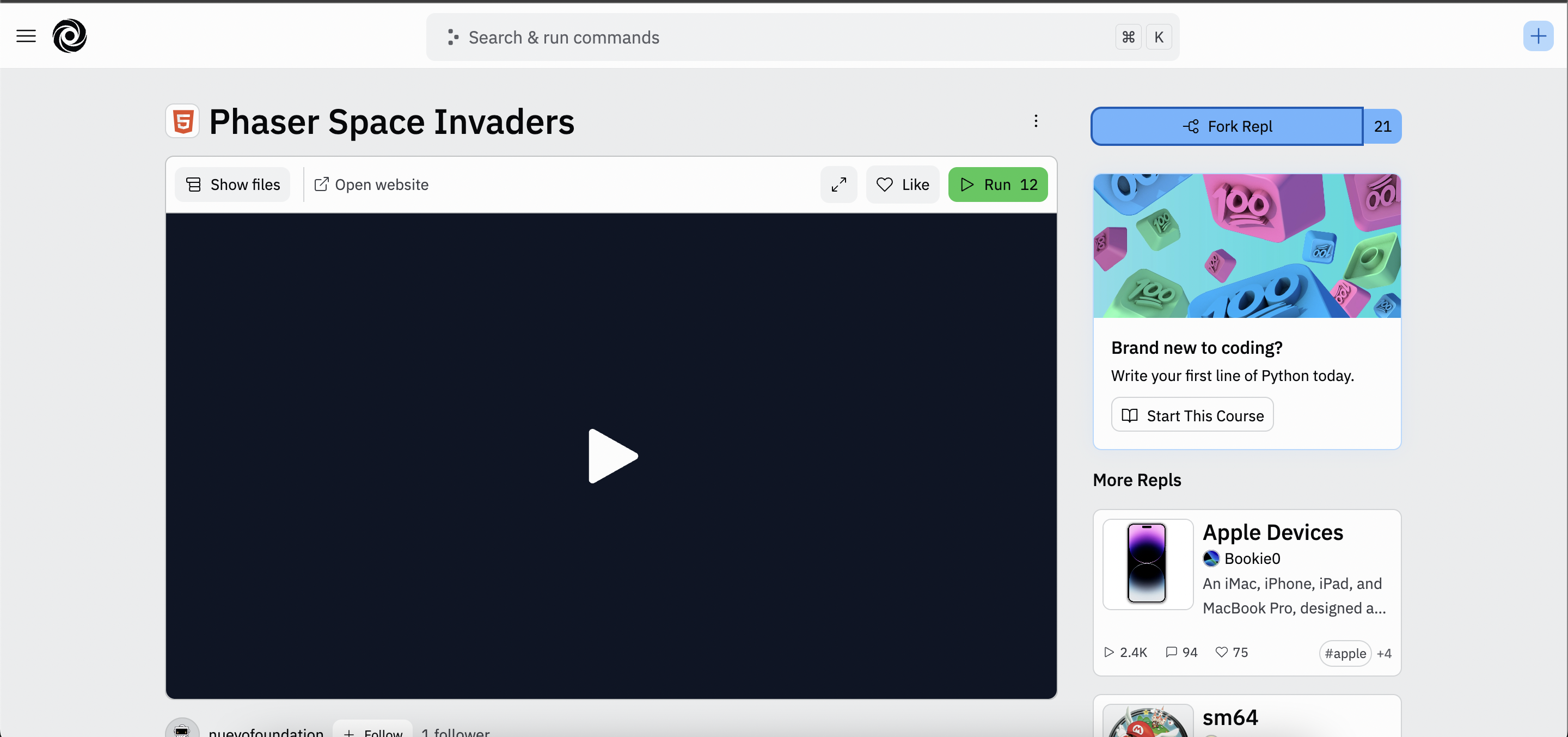Toggle Show files panel
The height and width of the screenshot is (737, 1568).
232,185
